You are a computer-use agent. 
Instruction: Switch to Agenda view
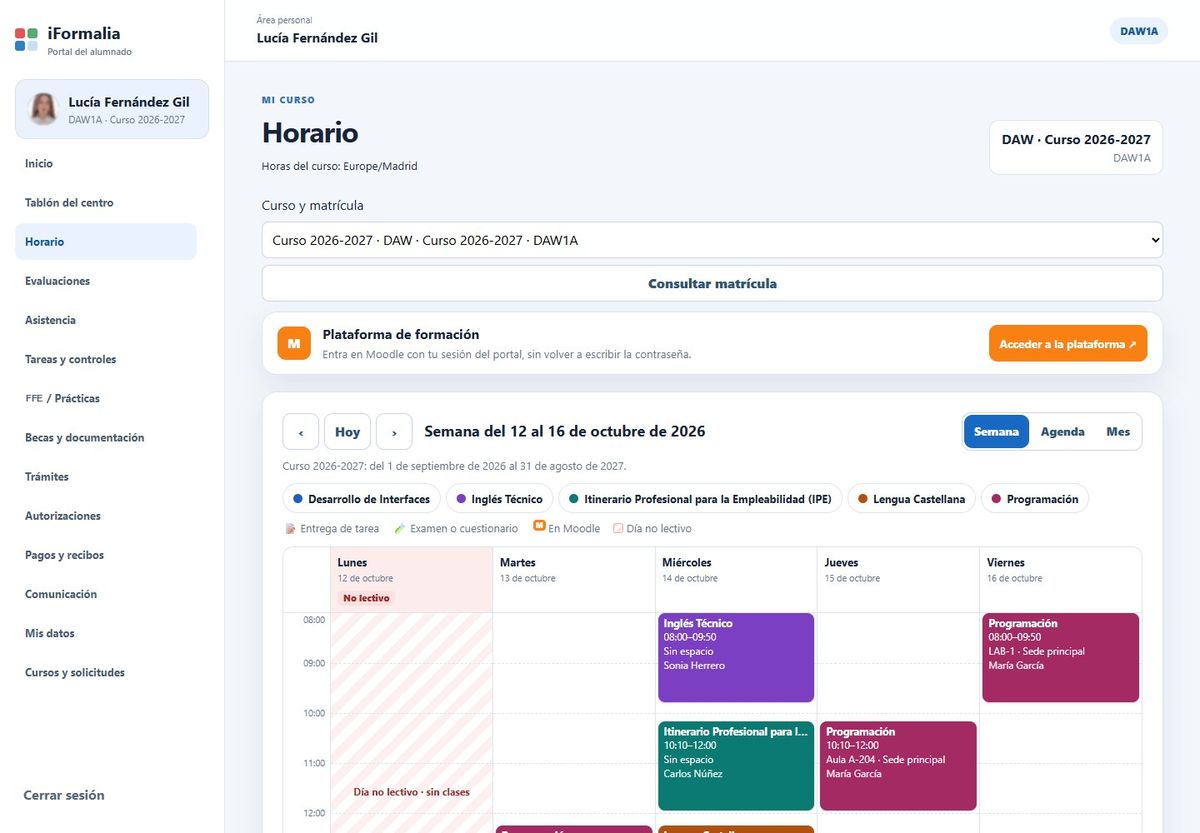[1062, 432]
